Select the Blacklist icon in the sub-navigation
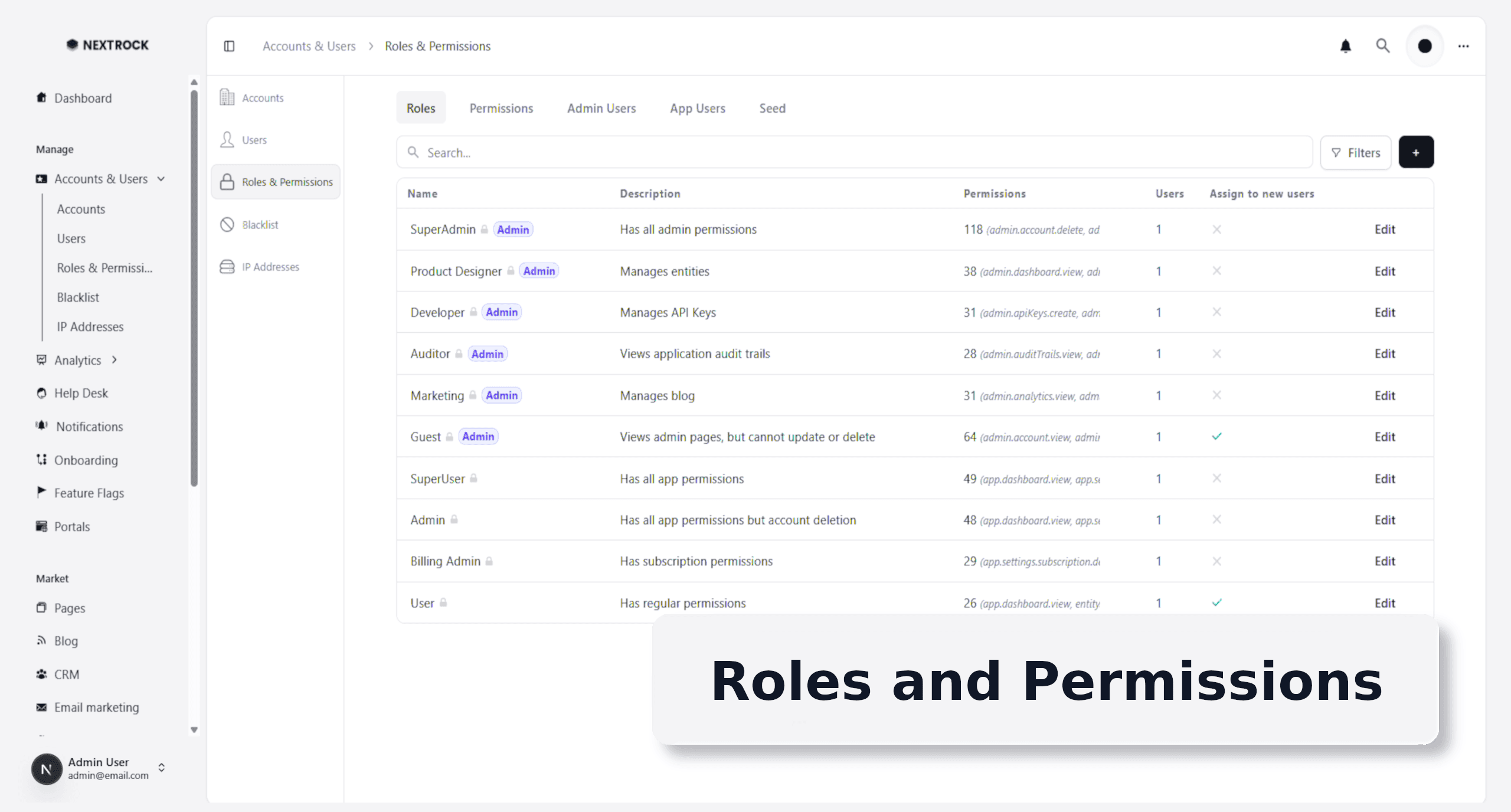The image size is (1511, 812). [x=227, y=224]
